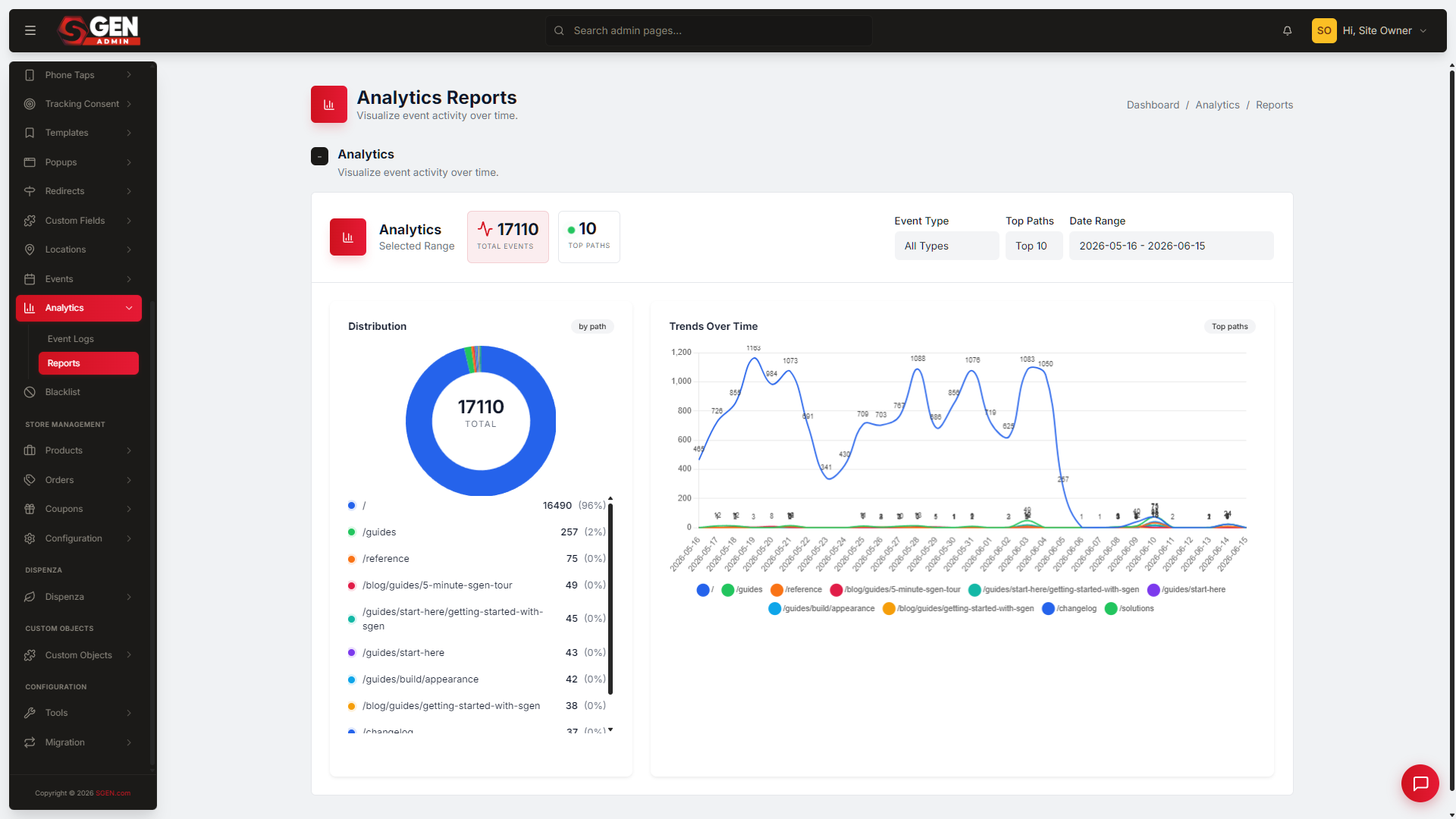Select the Reports submenu item
The image size is (1456, 819).
tap(88, 363)
